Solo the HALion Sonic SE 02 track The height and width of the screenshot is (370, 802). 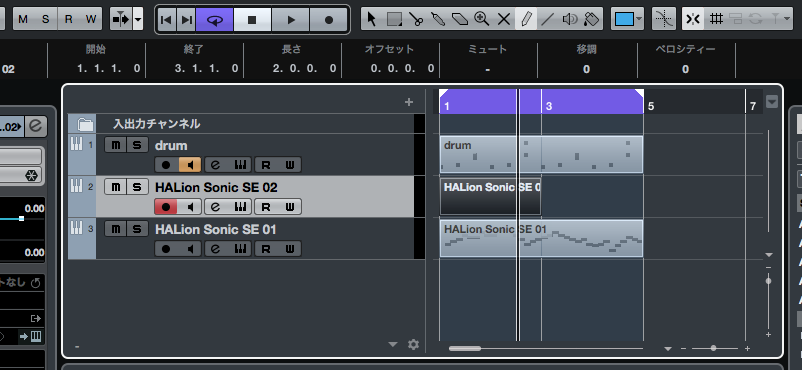point(137,187)
